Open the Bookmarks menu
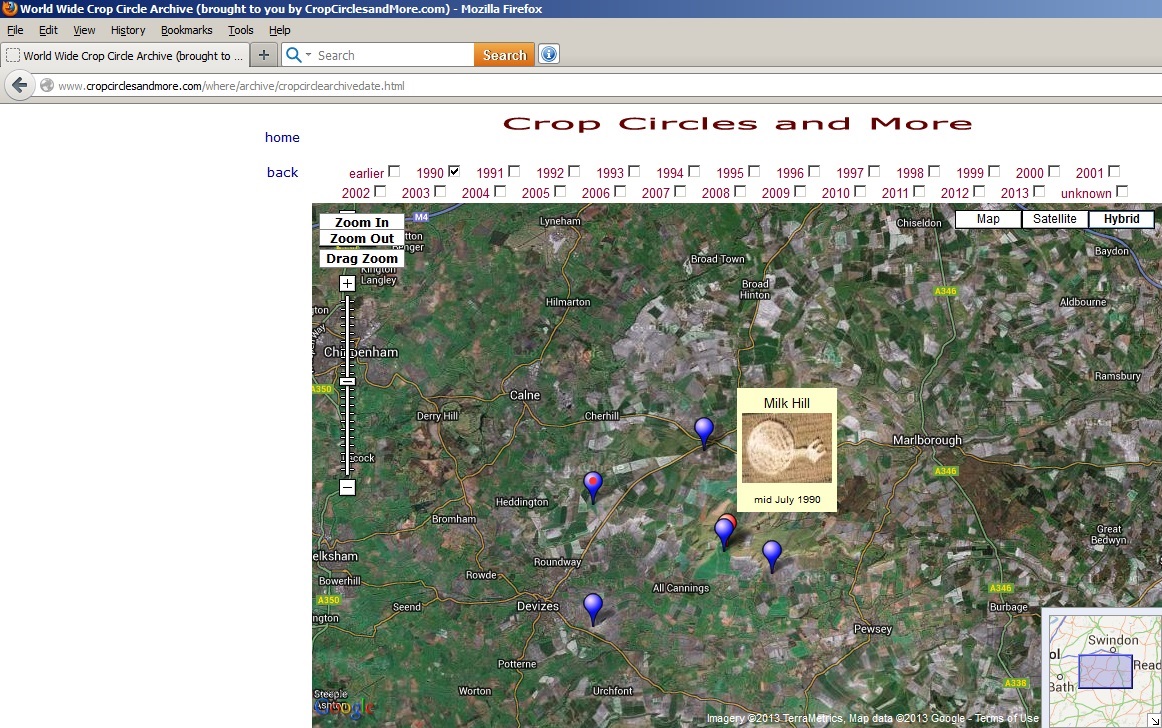 pyautogui.click(x=186, y=31)
